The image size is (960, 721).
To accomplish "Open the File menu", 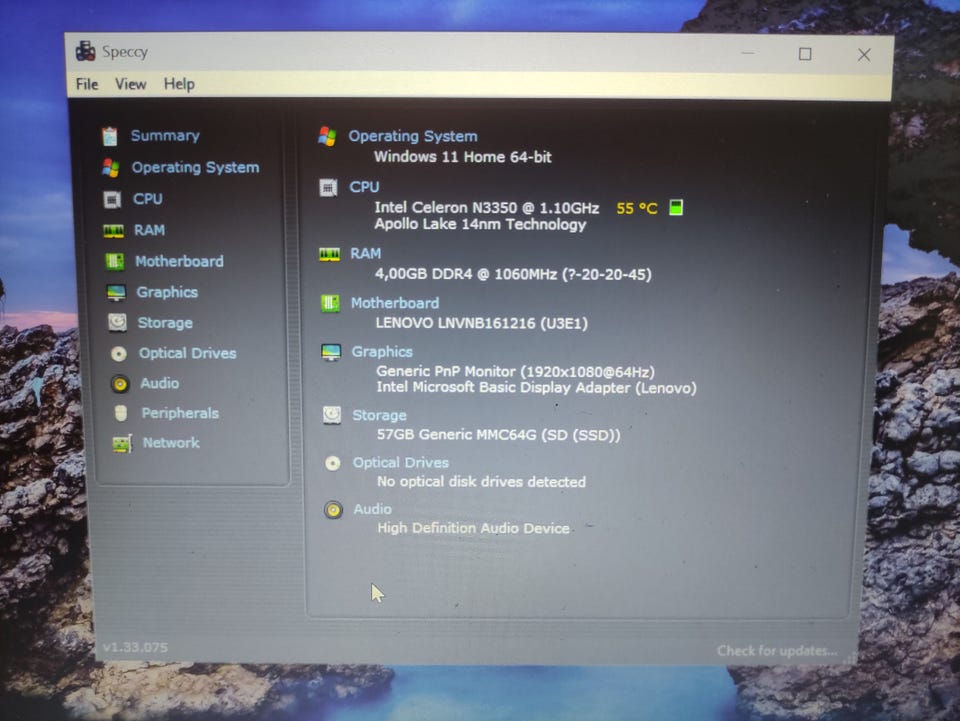I will point(87,84).
